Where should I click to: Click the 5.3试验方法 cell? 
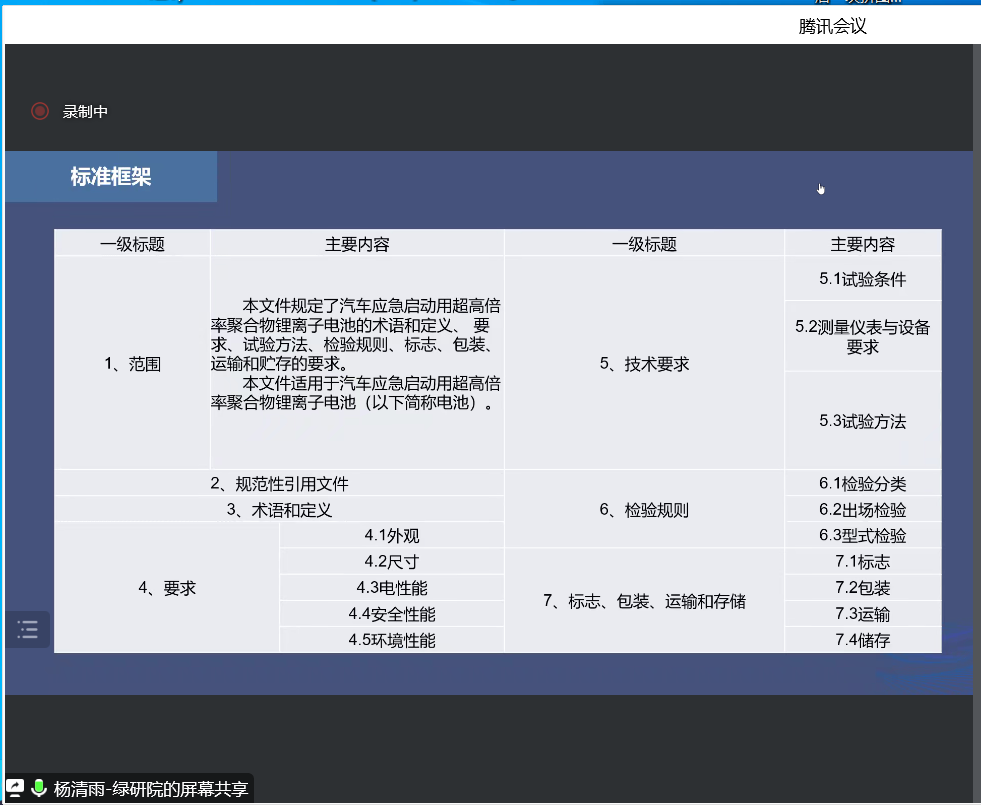(x=862, y=421)
